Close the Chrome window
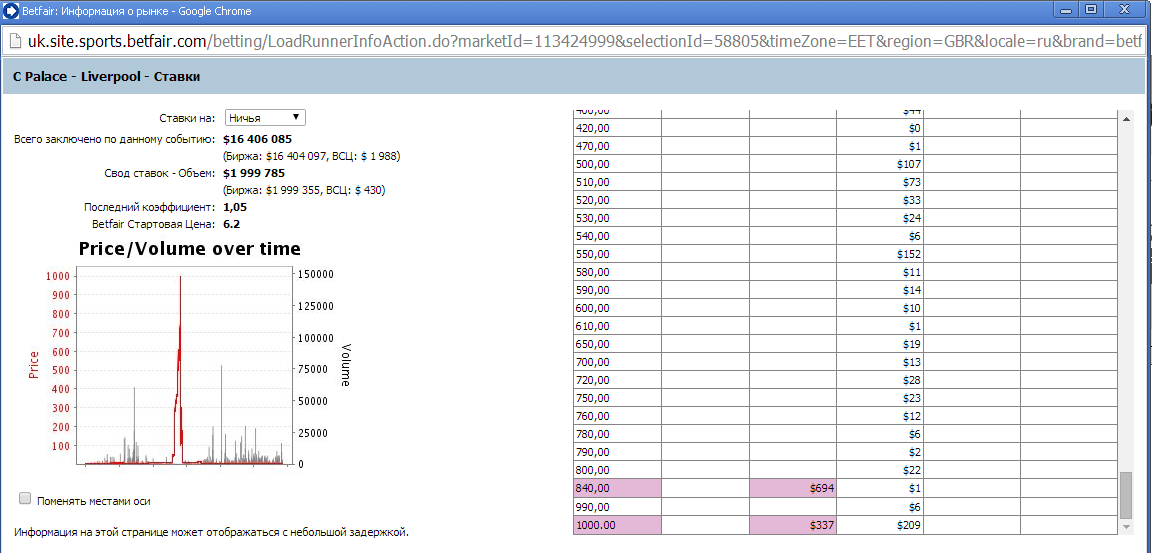The width and height of the screenshot is (1152, 553). (1125, 10)
